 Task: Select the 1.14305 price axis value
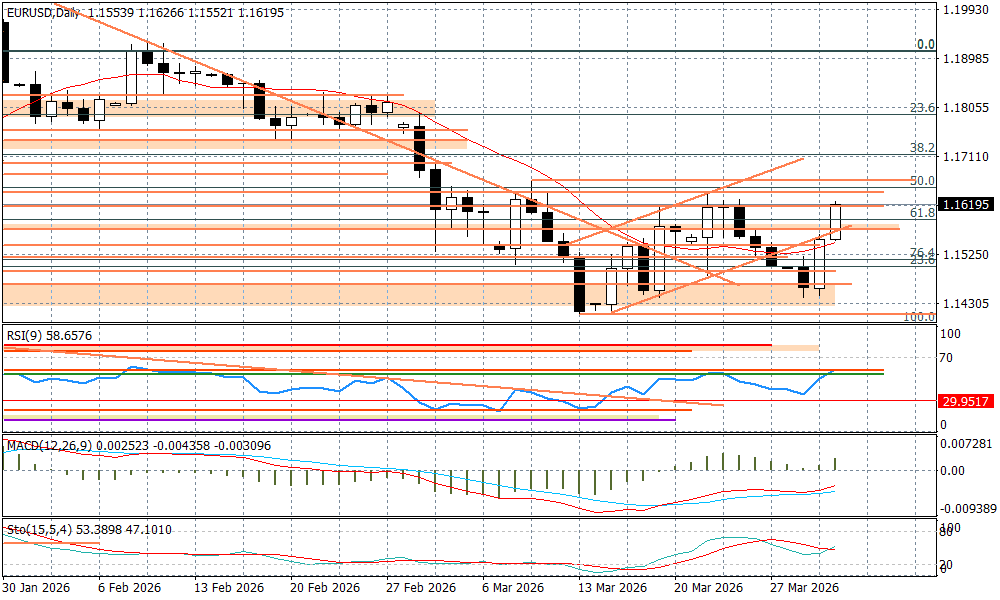pos(966,303)
